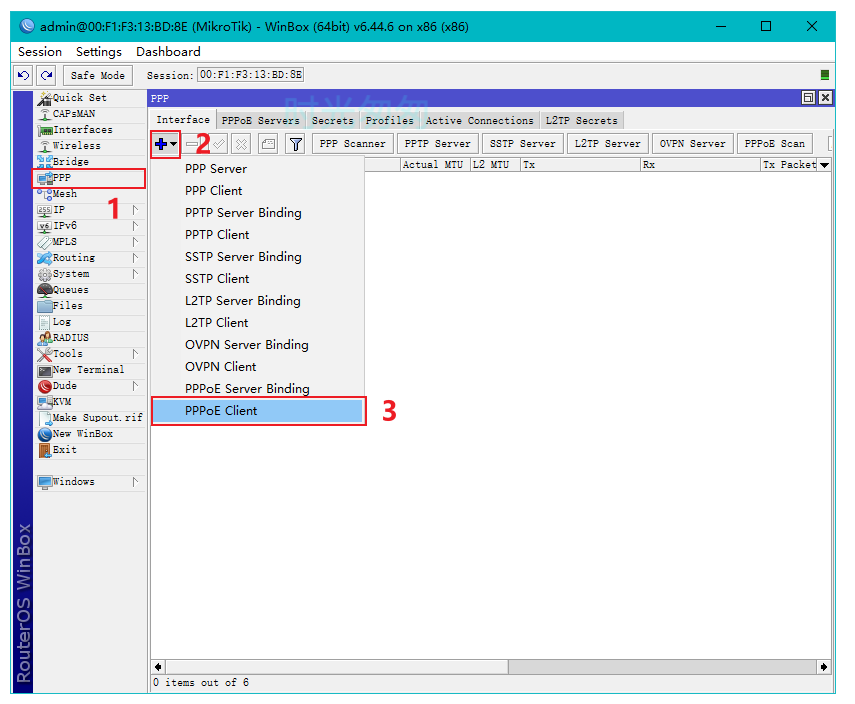Click the L2TP Server button

pyautogui.click(x=607, y=144)
